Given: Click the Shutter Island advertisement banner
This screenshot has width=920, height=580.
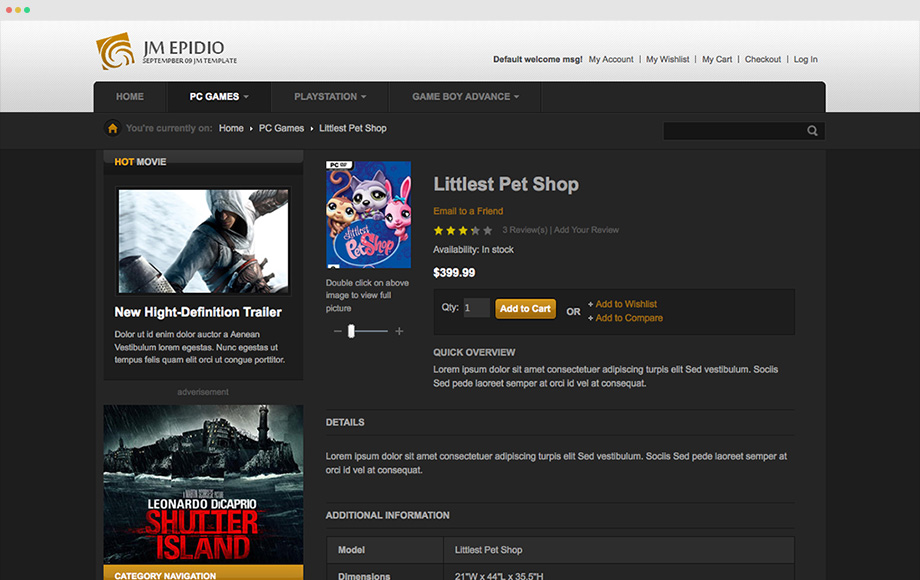Looking at the screenshot, I should point(204,484).
